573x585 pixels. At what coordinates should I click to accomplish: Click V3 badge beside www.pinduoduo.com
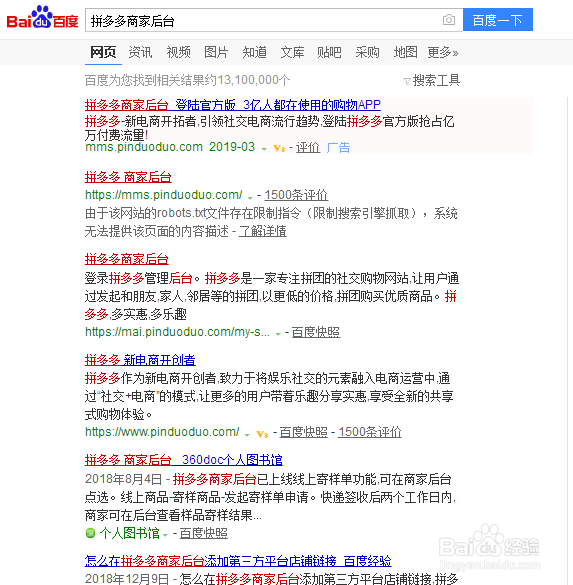point(262,434)
